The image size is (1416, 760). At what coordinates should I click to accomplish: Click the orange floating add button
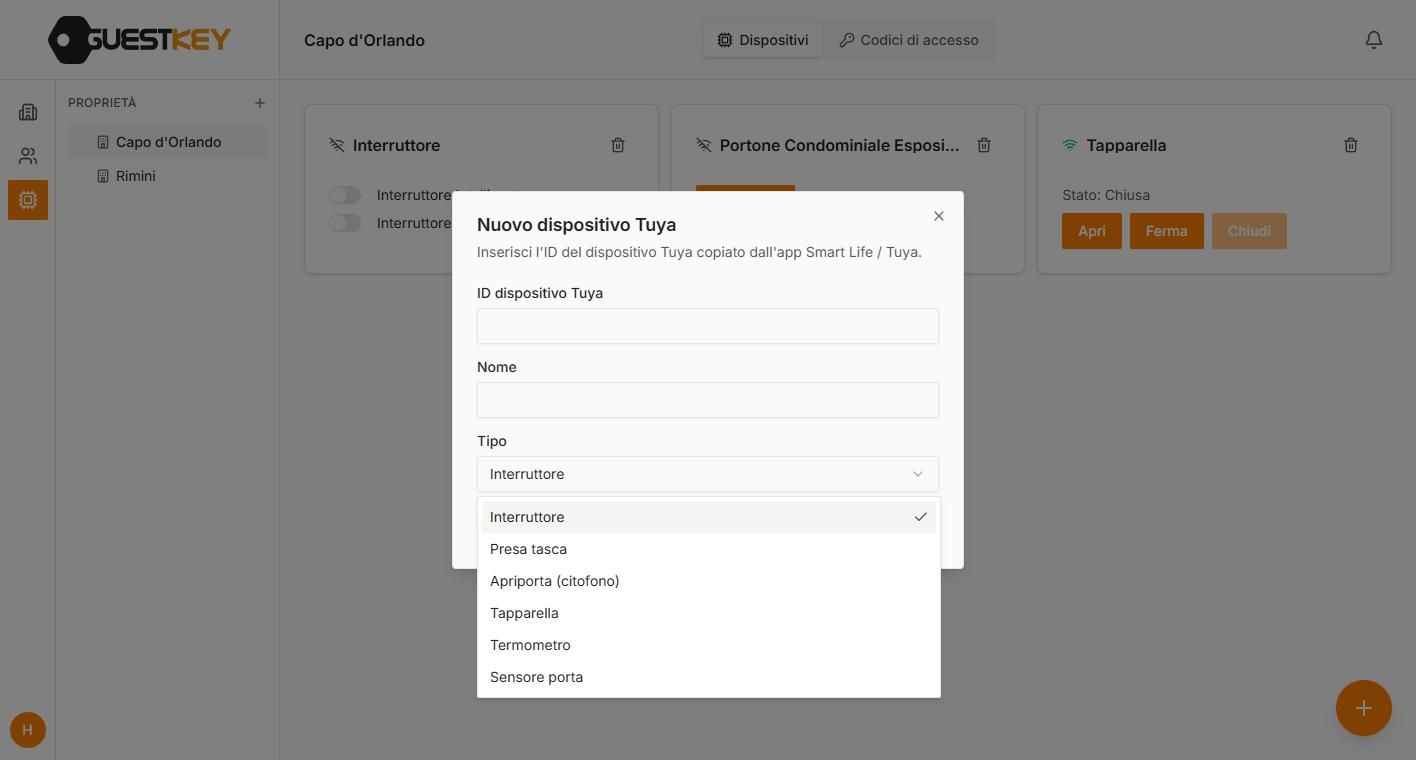[x=1364, y=708]
